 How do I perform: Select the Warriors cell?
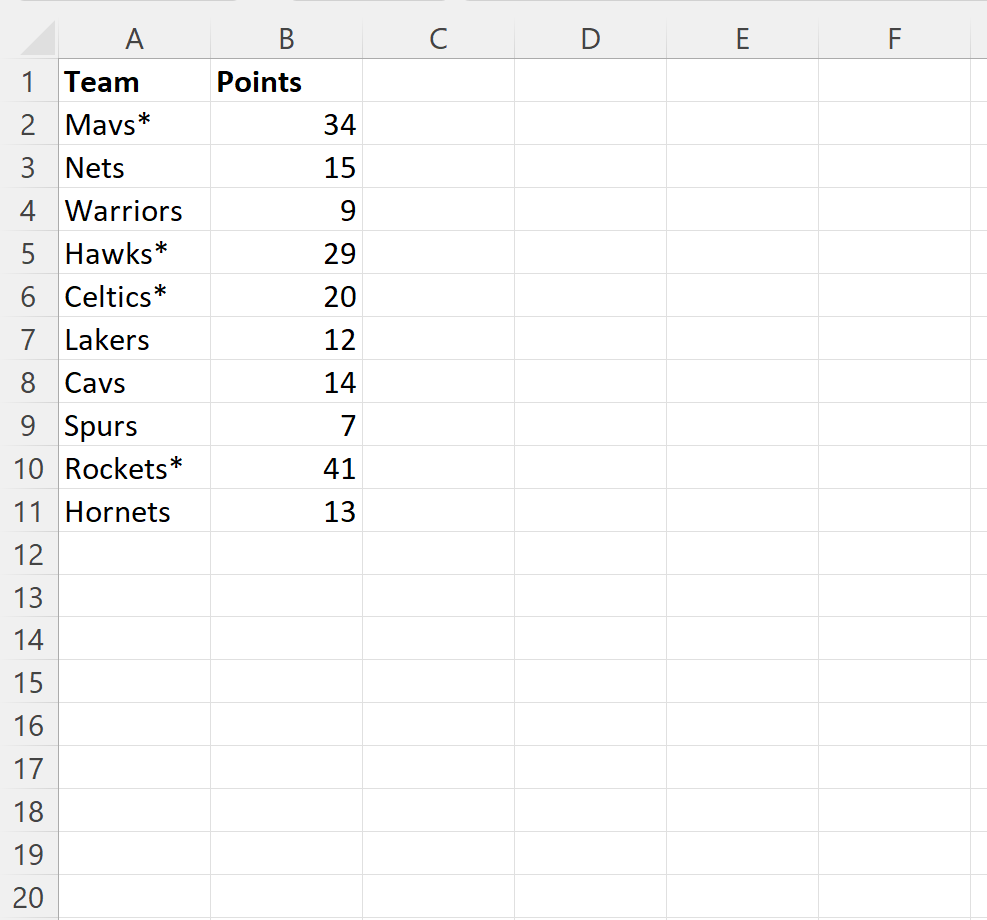click(134, 211)
